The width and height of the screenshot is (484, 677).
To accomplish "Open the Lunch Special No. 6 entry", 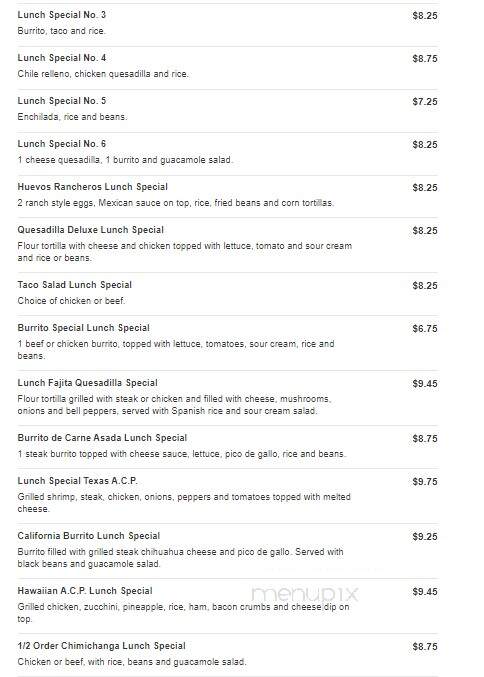I will point(62,144).
